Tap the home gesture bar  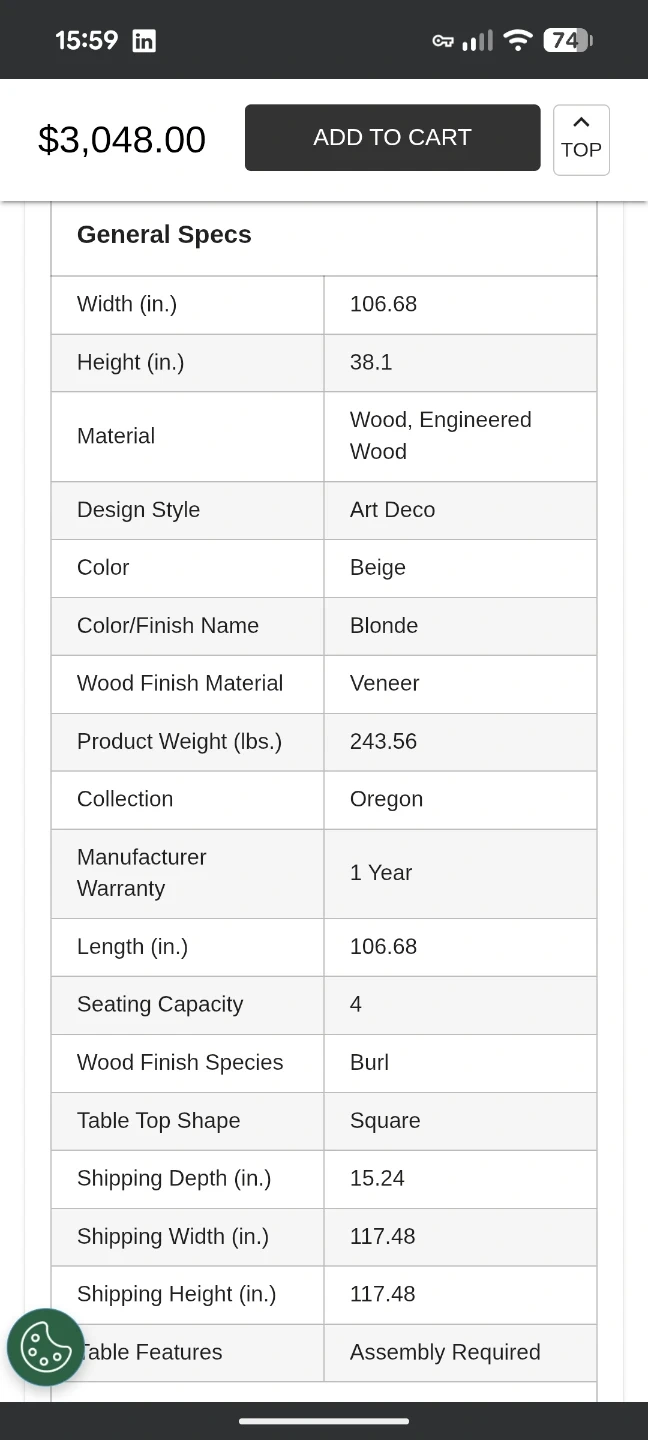point(324,1420)
